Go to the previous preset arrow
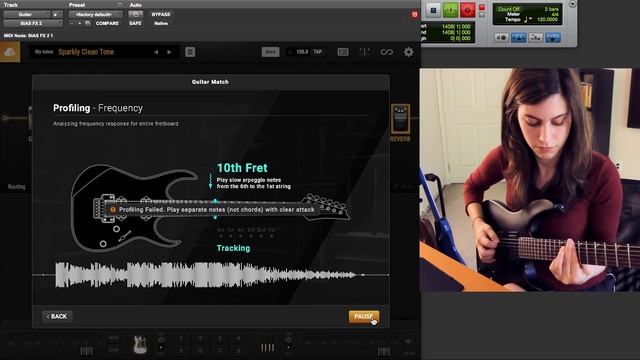This screenshot has width=640, height=360. pyautogui.click(x=156, y=52)
